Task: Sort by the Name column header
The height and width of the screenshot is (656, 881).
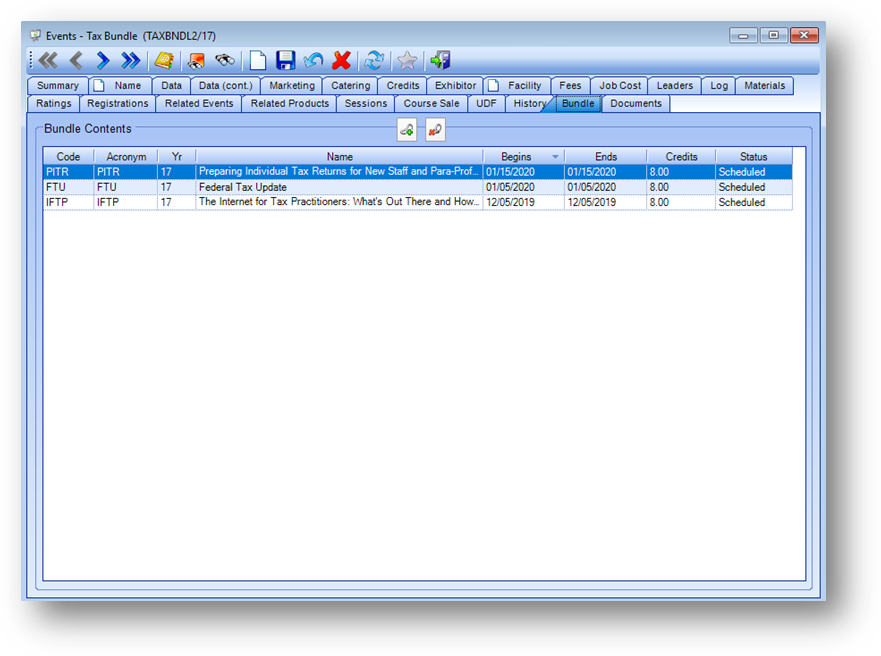Action: [339, 157]
